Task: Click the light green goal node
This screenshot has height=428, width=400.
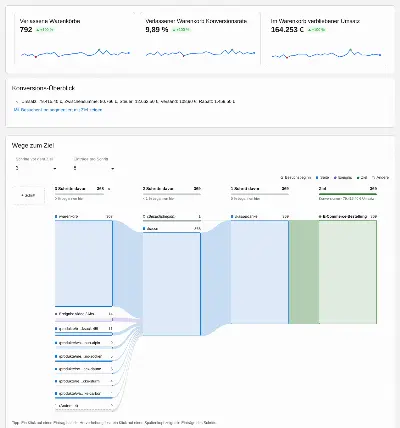Action: [348, 272]
